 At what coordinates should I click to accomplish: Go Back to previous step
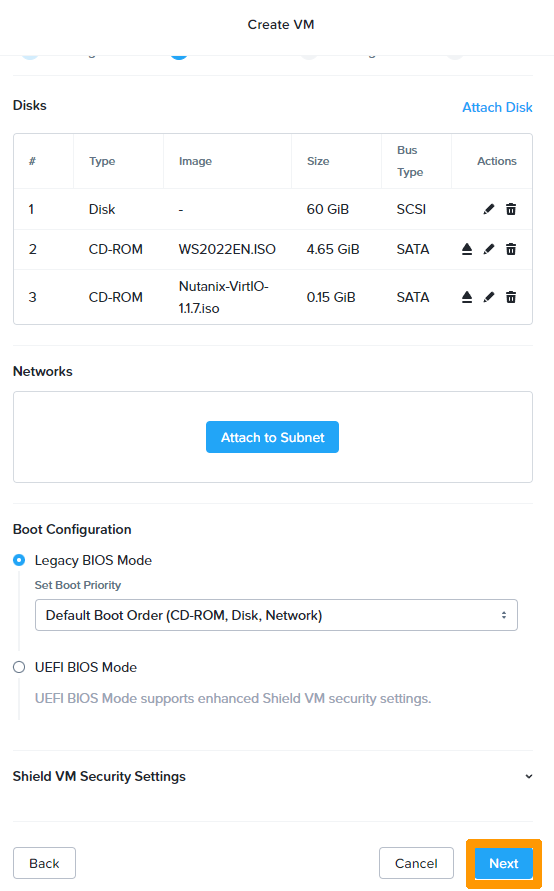[x=44, y=863]
